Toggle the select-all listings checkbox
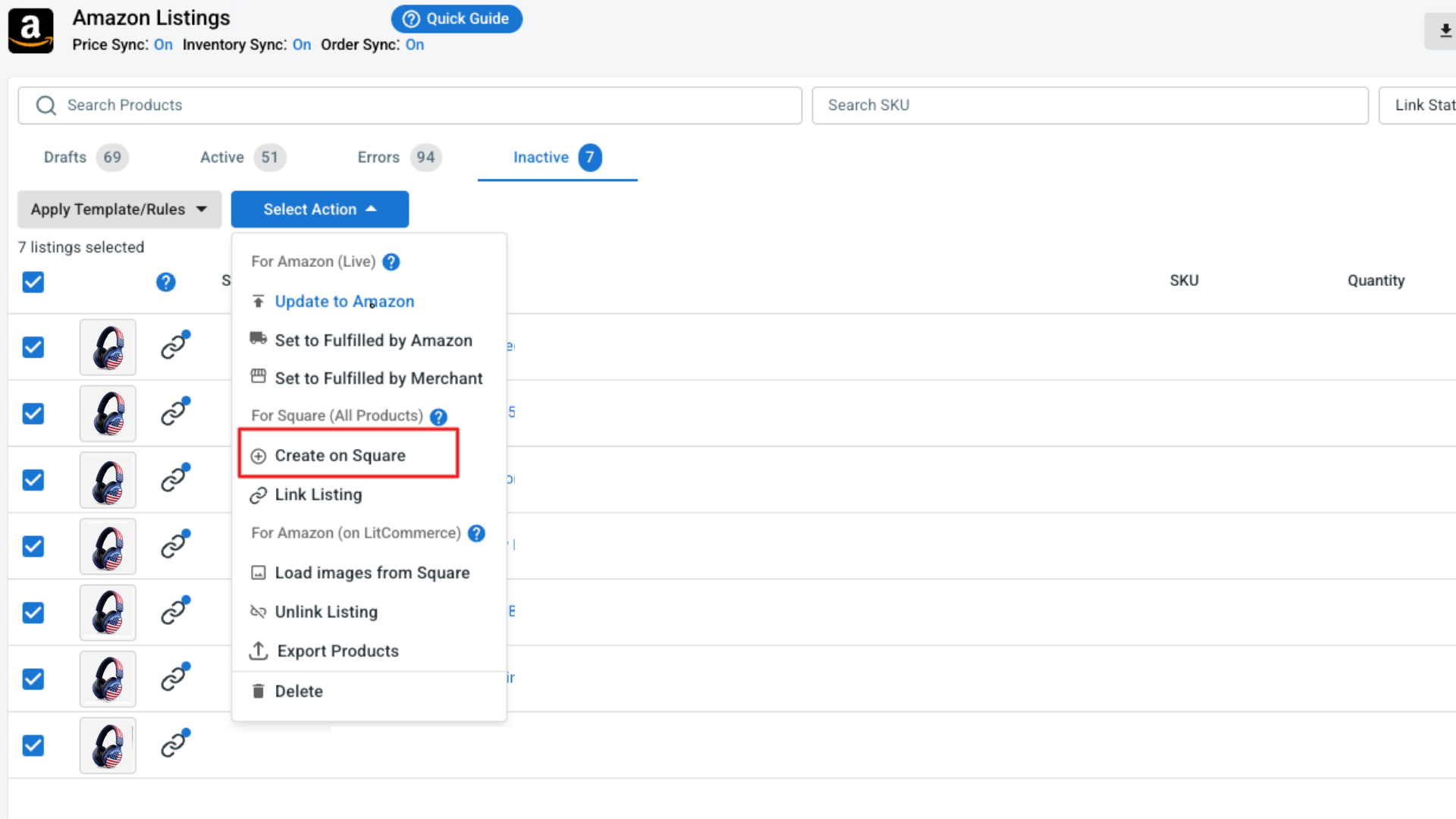Screen dimensions: 1456x819 coord(33,282)
